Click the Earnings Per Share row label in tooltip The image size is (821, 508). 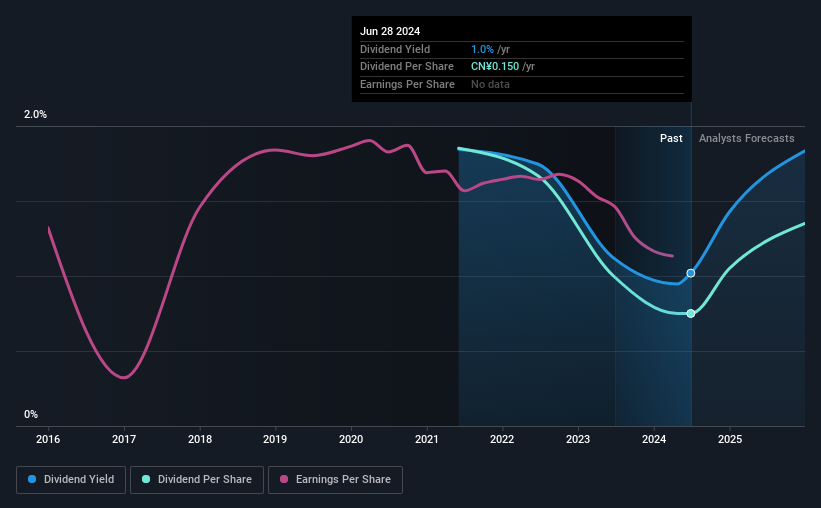[x=407, y=84]
